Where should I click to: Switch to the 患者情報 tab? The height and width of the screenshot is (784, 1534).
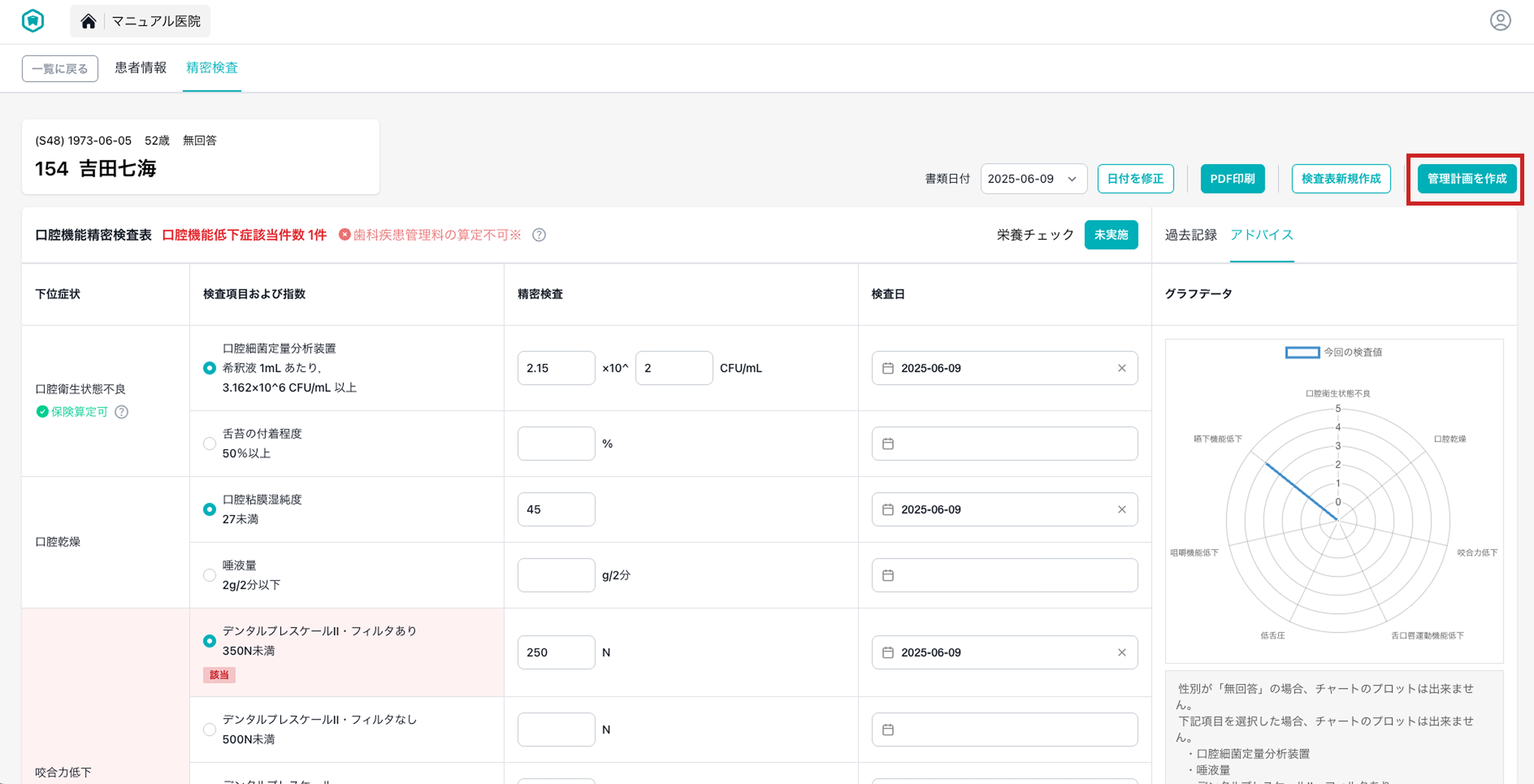(141, 68)
